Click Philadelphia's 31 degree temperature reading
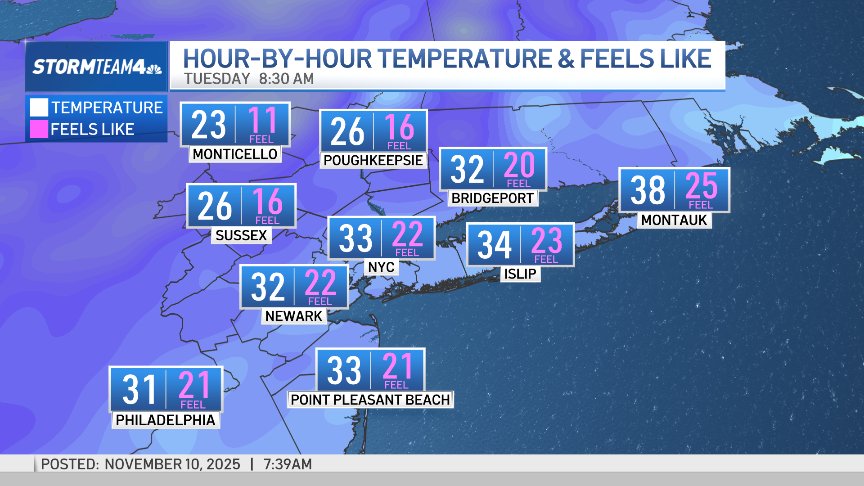 pos(141,389)
